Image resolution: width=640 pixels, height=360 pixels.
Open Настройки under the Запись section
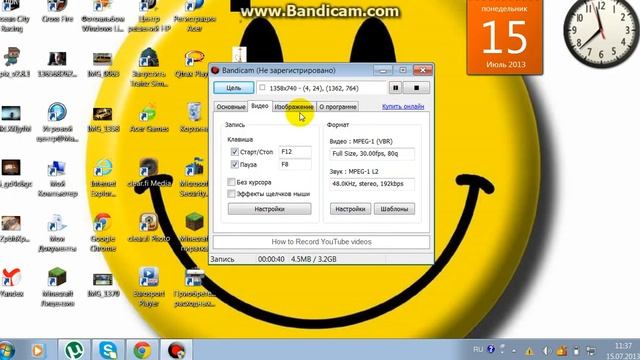(x=269, y=209)
